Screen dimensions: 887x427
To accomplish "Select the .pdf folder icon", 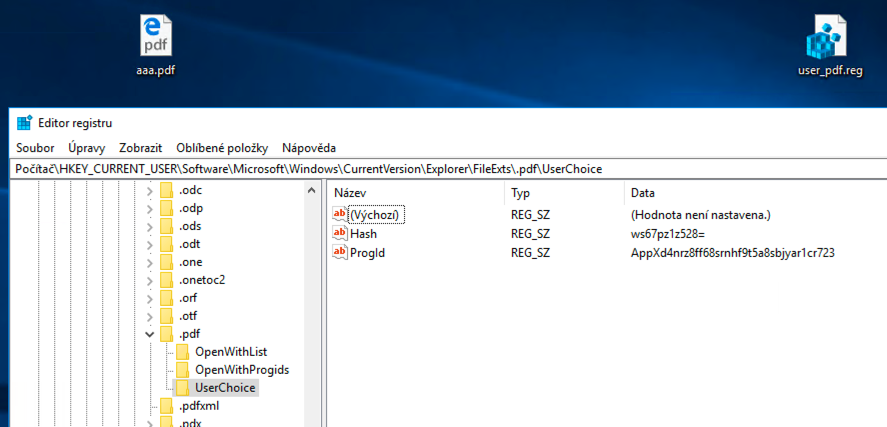I will click(166, 334).
